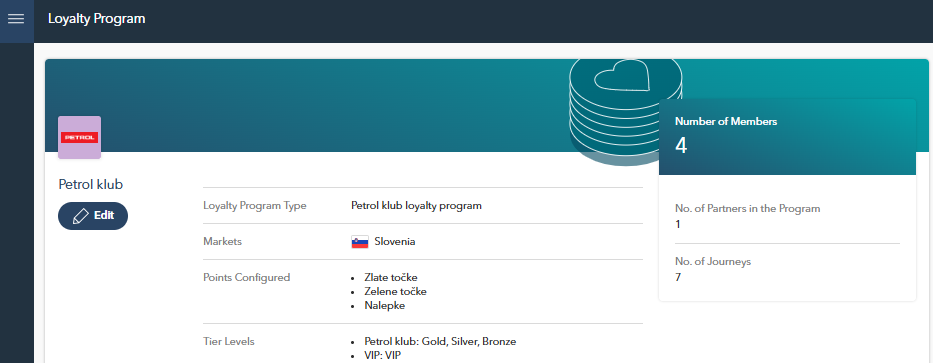Click the Loyalty Program page title

tap(96, 18)
